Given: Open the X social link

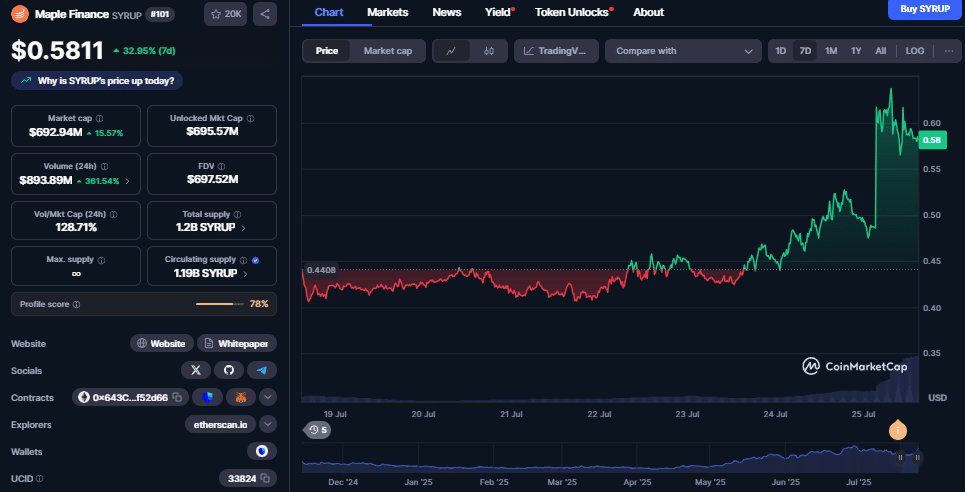Looking at the screenshot, I should tap(196, 370).
